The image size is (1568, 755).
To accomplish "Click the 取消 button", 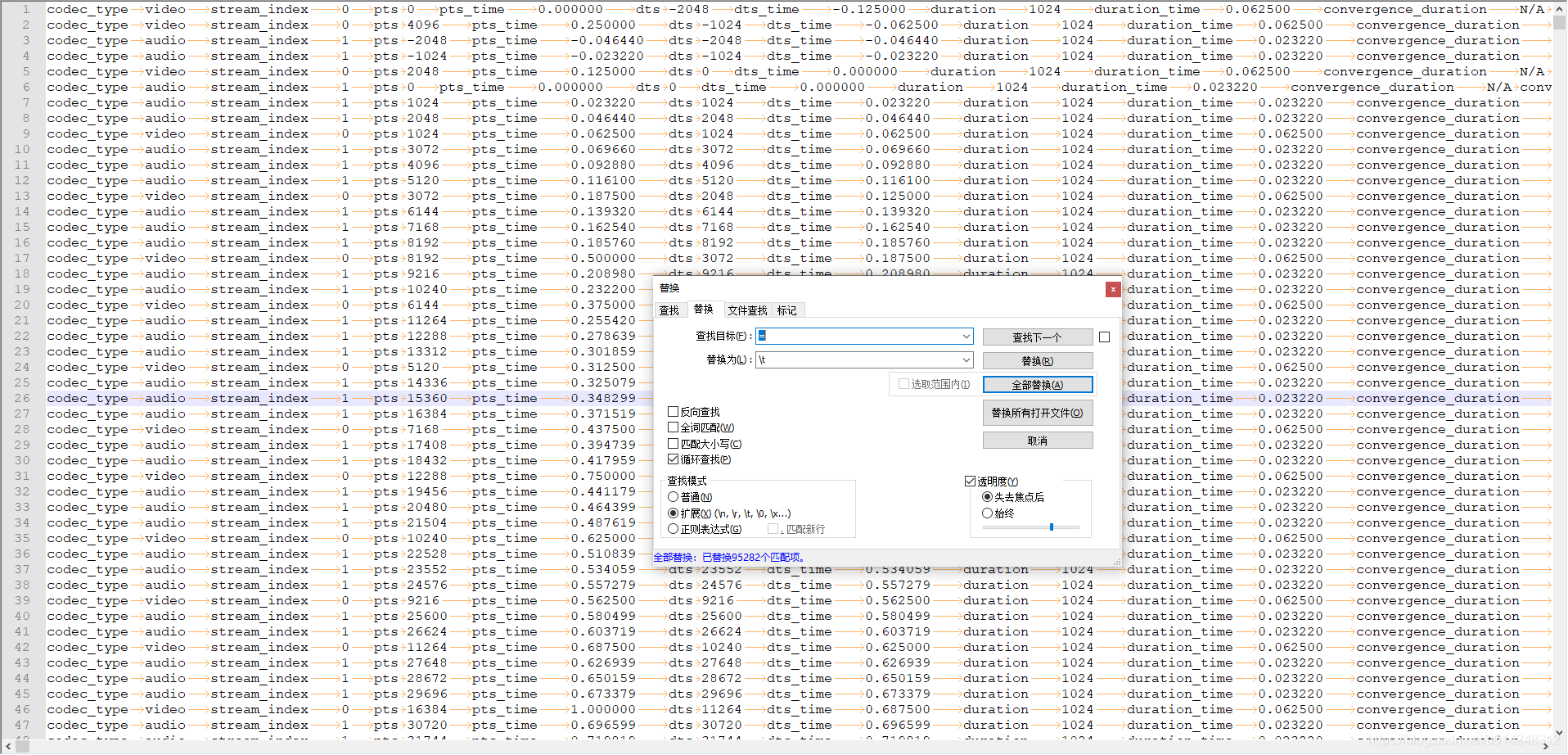I will 1038,441.
